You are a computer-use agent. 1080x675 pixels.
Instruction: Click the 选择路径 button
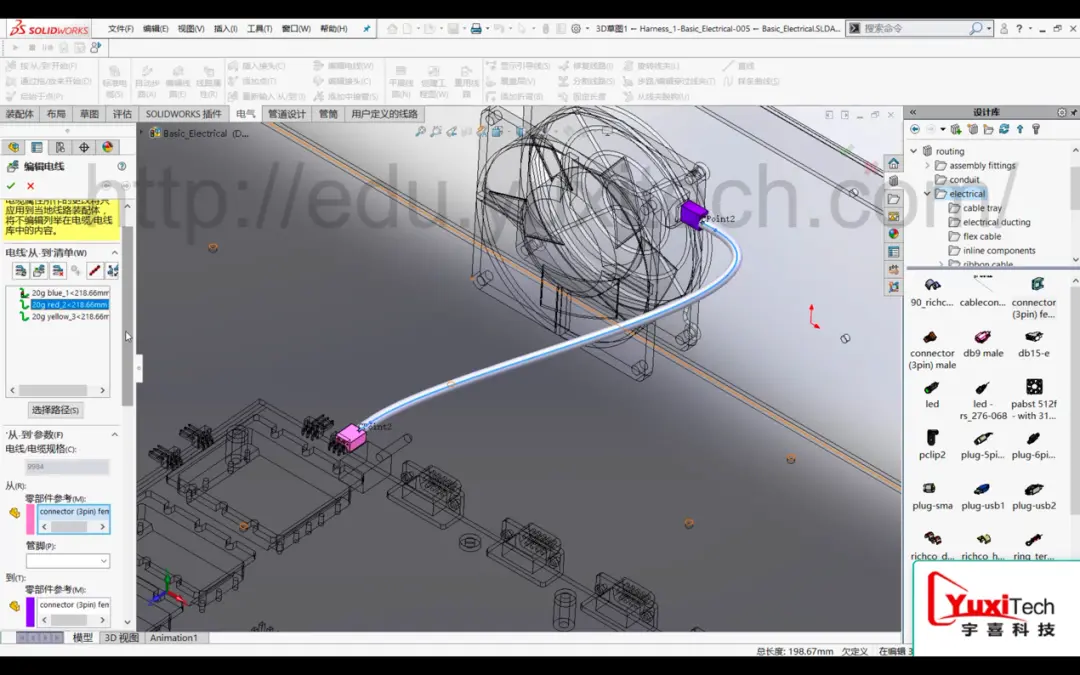coord(55,410)
